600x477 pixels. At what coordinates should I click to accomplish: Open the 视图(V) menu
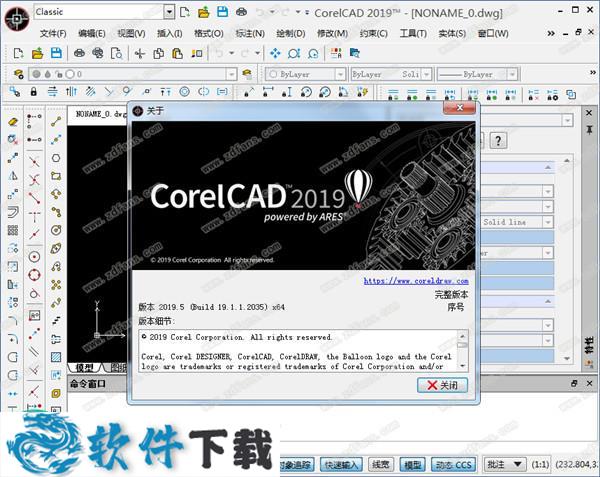131,34
